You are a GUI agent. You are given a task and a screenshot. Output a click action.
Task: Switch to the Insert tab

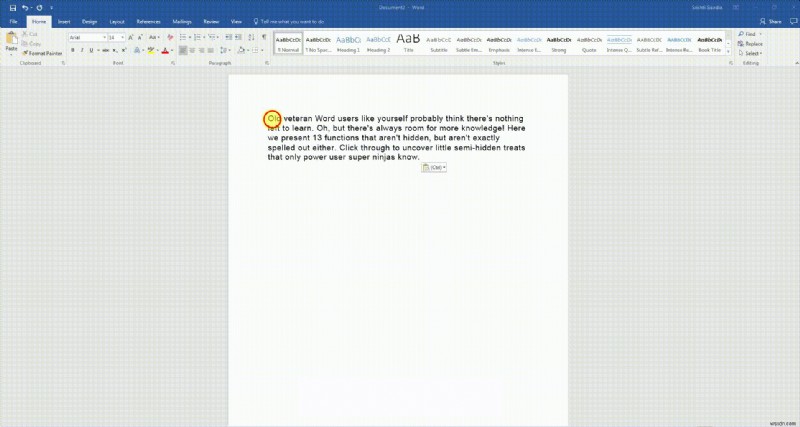pyautogui.click(x=64, y=21)
